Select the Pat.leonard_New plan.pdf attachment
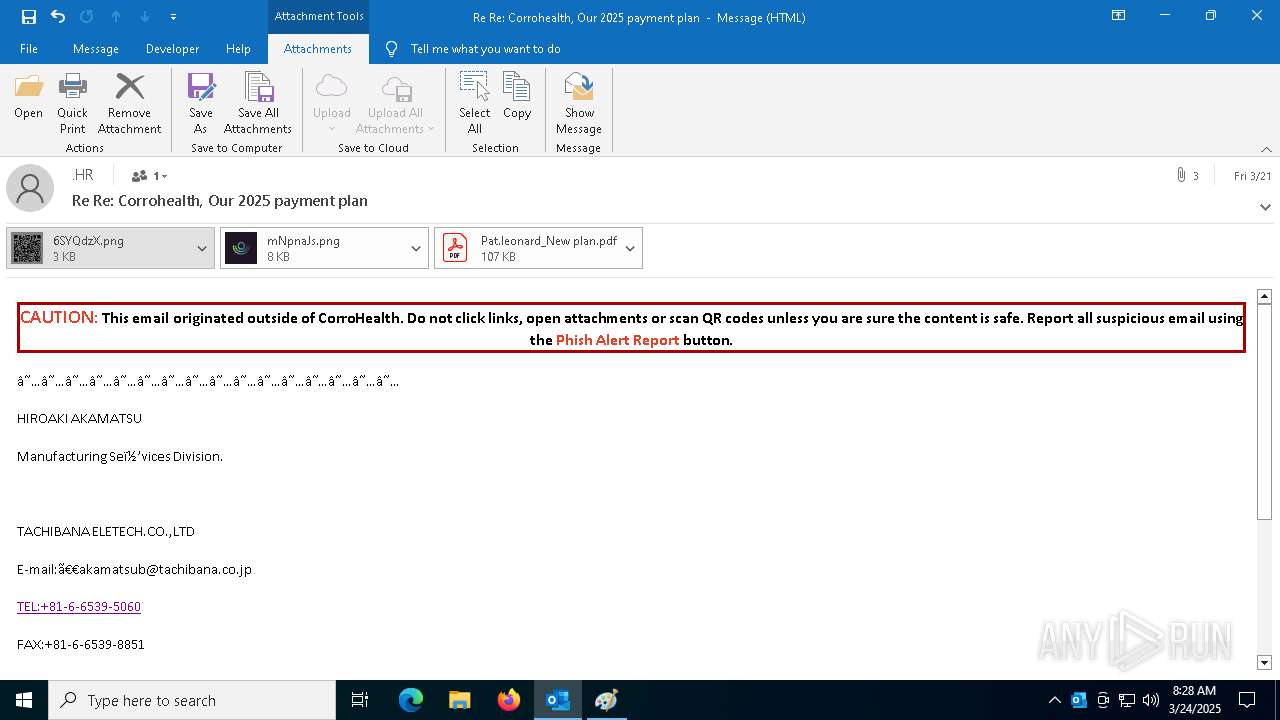The width and height of the screenshot is (1280, 720). (527, 248)
